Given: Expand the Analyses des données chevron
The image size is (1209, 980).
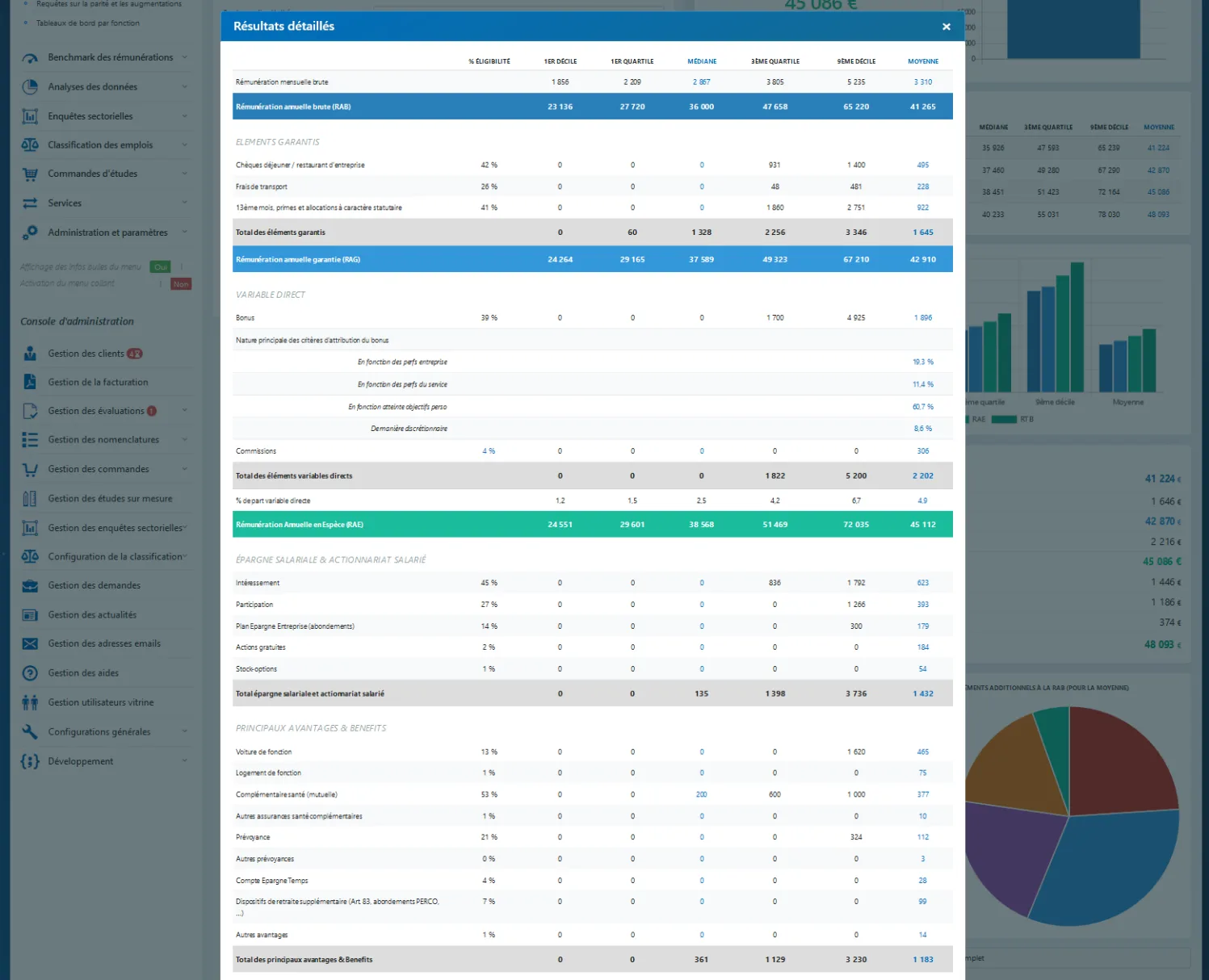Looking at the screenshot, I should click(185, 87).
